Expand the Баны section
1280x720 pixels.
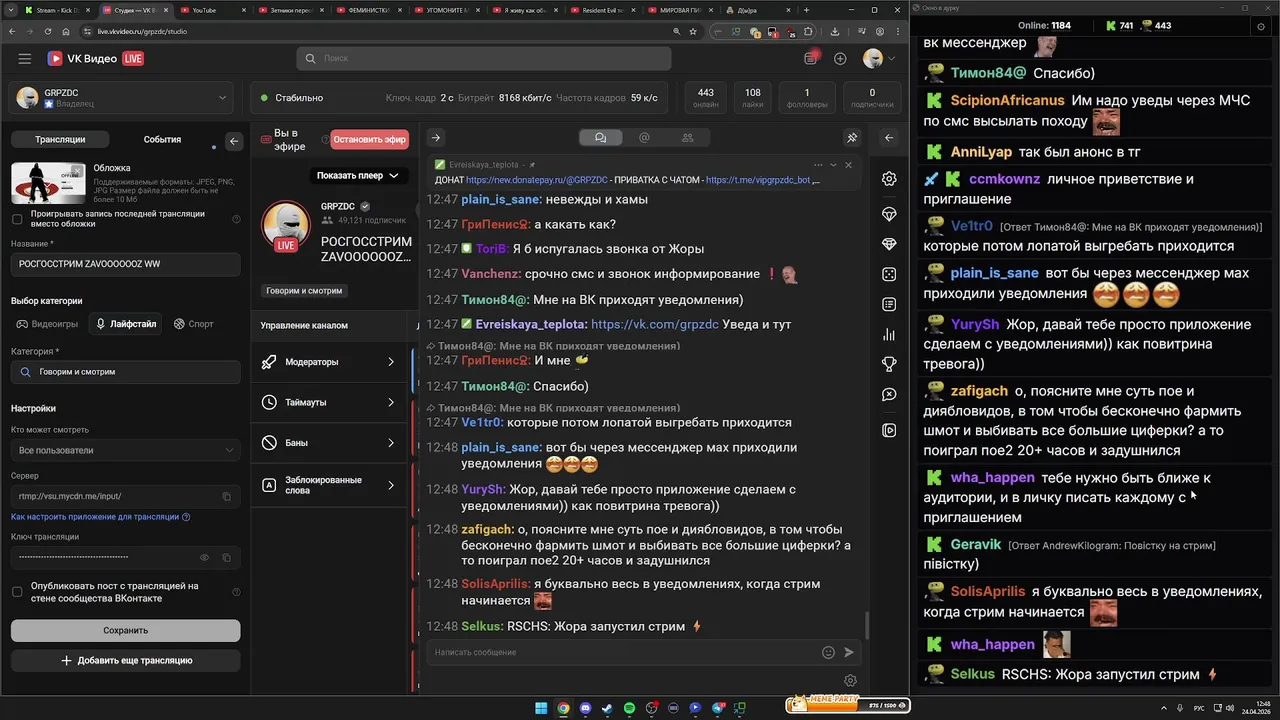coord(331,442)
